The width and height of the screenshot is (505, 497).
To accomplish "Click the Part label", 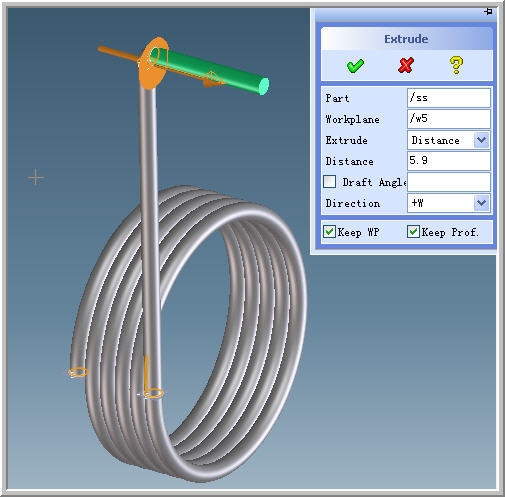I will (337, 98).
